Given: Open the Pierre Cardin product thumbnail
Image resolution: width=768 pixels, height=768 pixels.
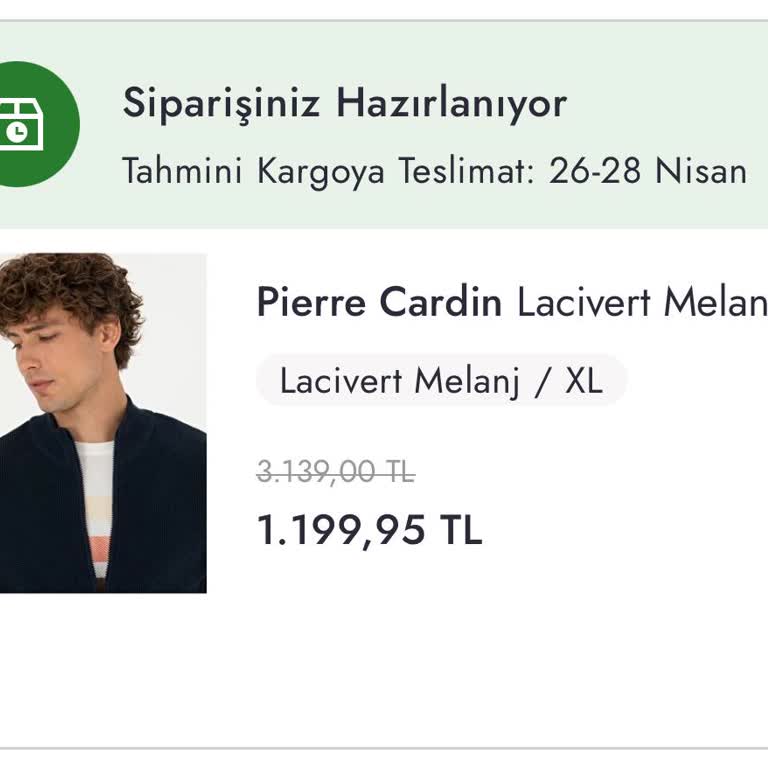Looking at the screenshot, I should click(103, 423).
